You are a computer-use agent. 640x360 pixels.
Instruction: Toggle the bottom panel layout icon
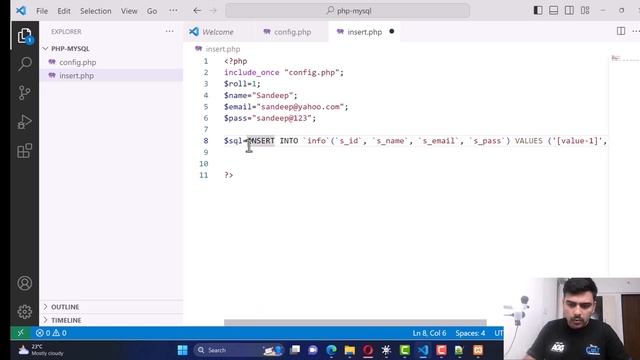[553, 11]
